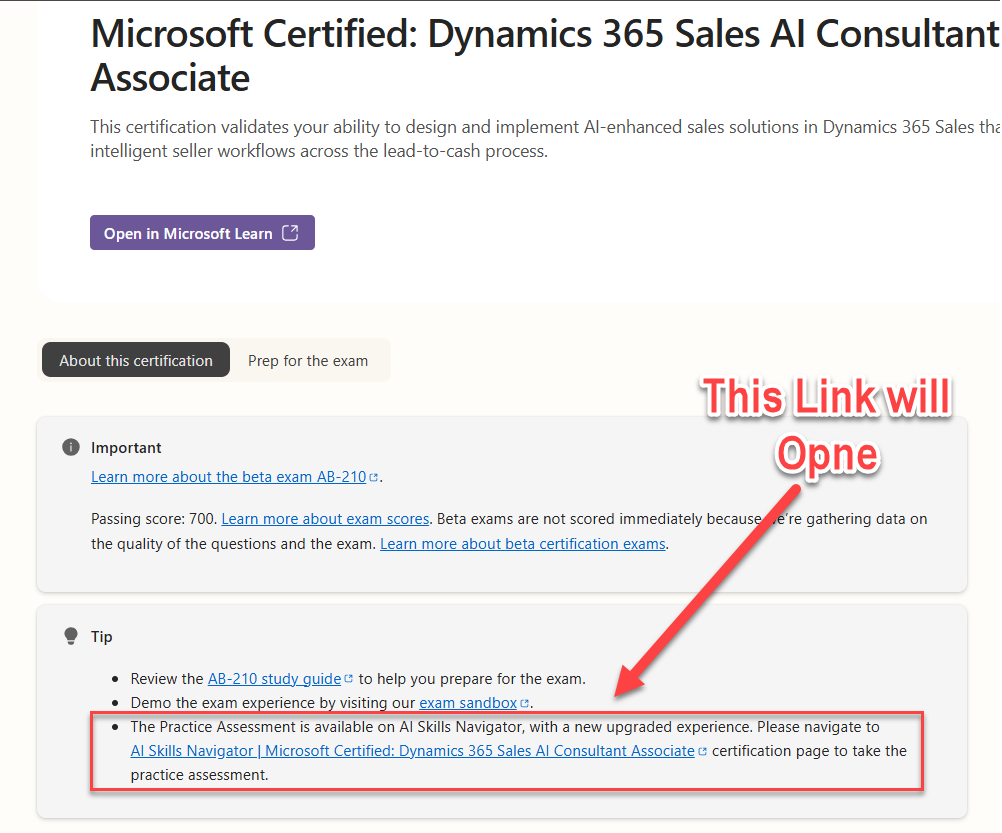
Task: Click external-link icon after AB-210 study guide
Action: click(348, 678)
